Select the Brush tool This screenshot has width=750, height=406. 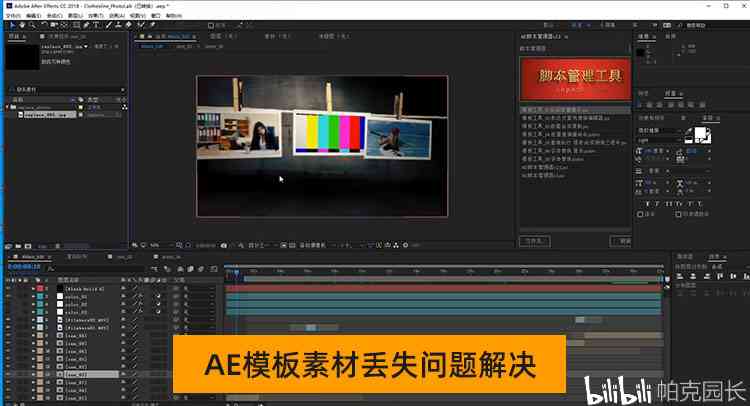click(109, 25)
